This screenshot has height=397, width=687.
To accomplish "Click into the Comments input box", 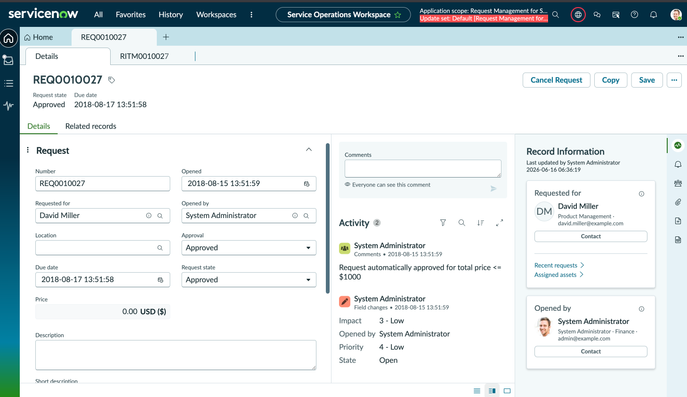I will [x=423, y=169].
